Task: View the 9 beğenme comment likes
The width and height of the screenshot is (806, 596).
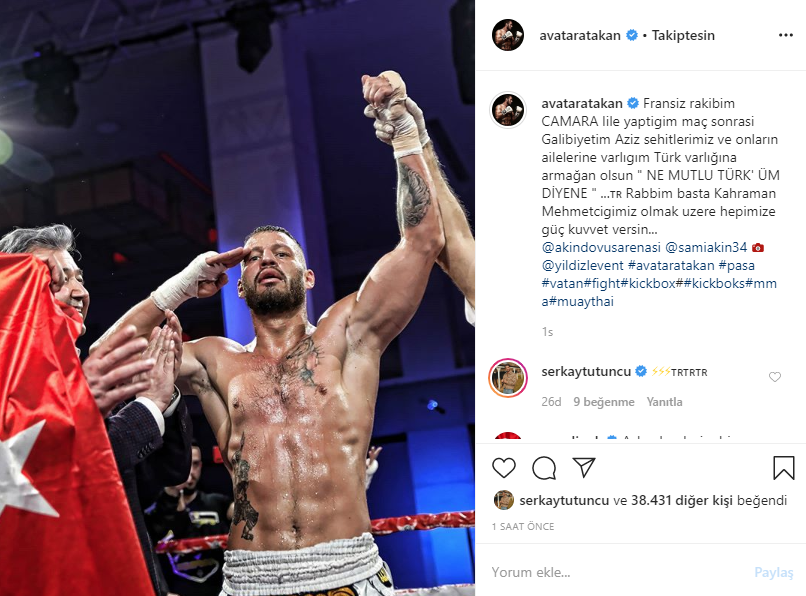Action: coord(604,402)
